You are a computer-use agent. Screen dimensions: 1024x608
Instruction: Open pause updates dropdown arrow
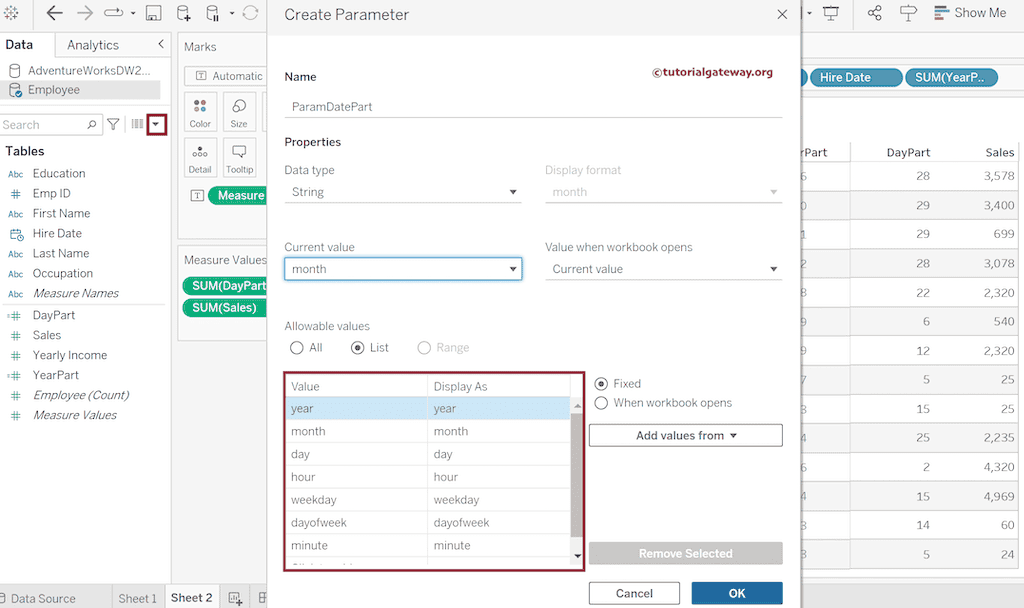point(232,13)
